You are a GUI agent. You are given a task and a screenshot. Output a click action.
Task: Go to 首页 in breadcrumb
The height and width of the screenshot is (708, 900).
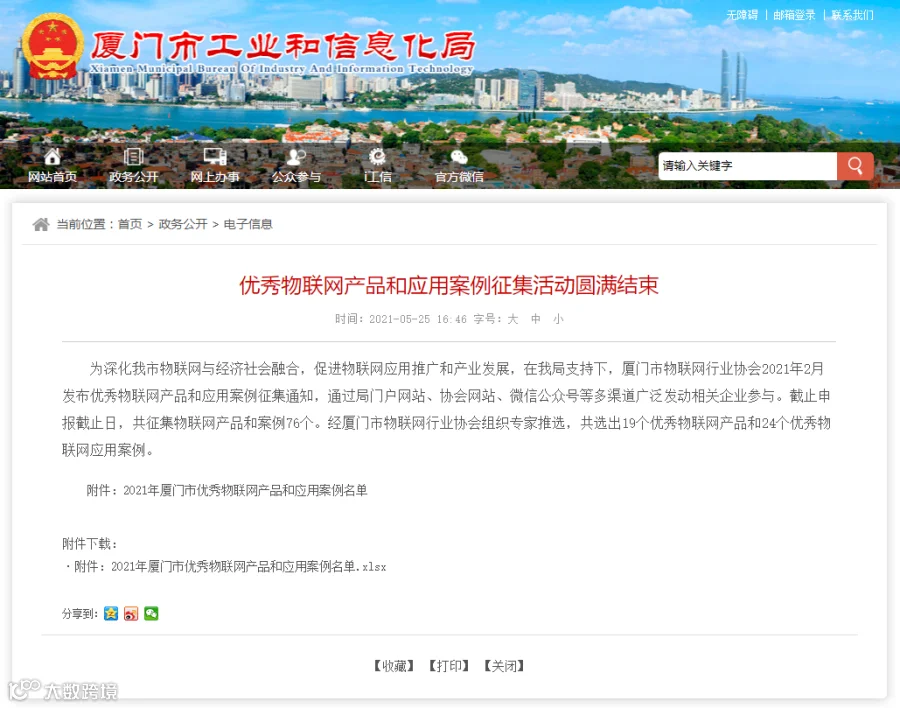pos(130,224)
